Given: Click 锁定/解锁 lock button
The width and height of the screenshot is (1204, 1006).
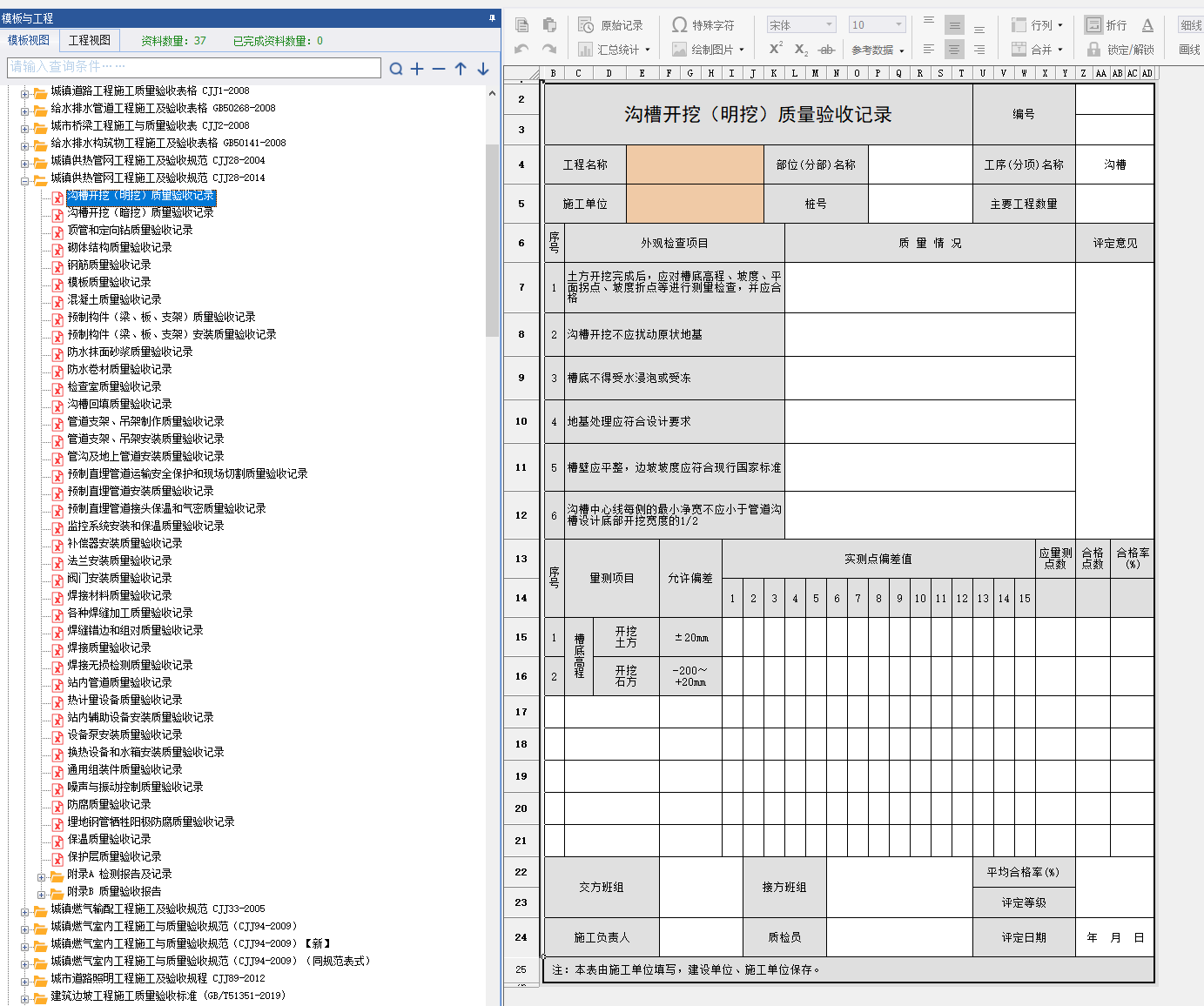Looking at the screenshot, I should (1120, 50).
